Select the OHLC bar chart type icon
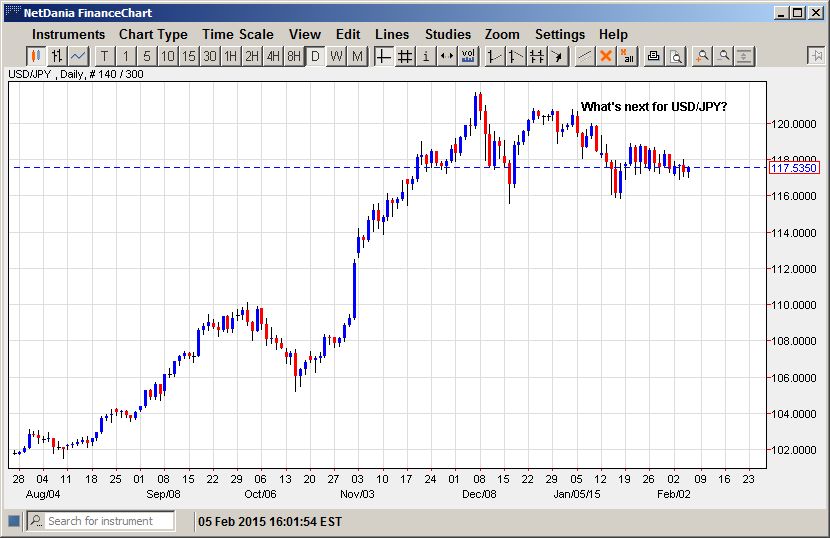Viewport: 830px width, 538px height. [x=57, y=56]
